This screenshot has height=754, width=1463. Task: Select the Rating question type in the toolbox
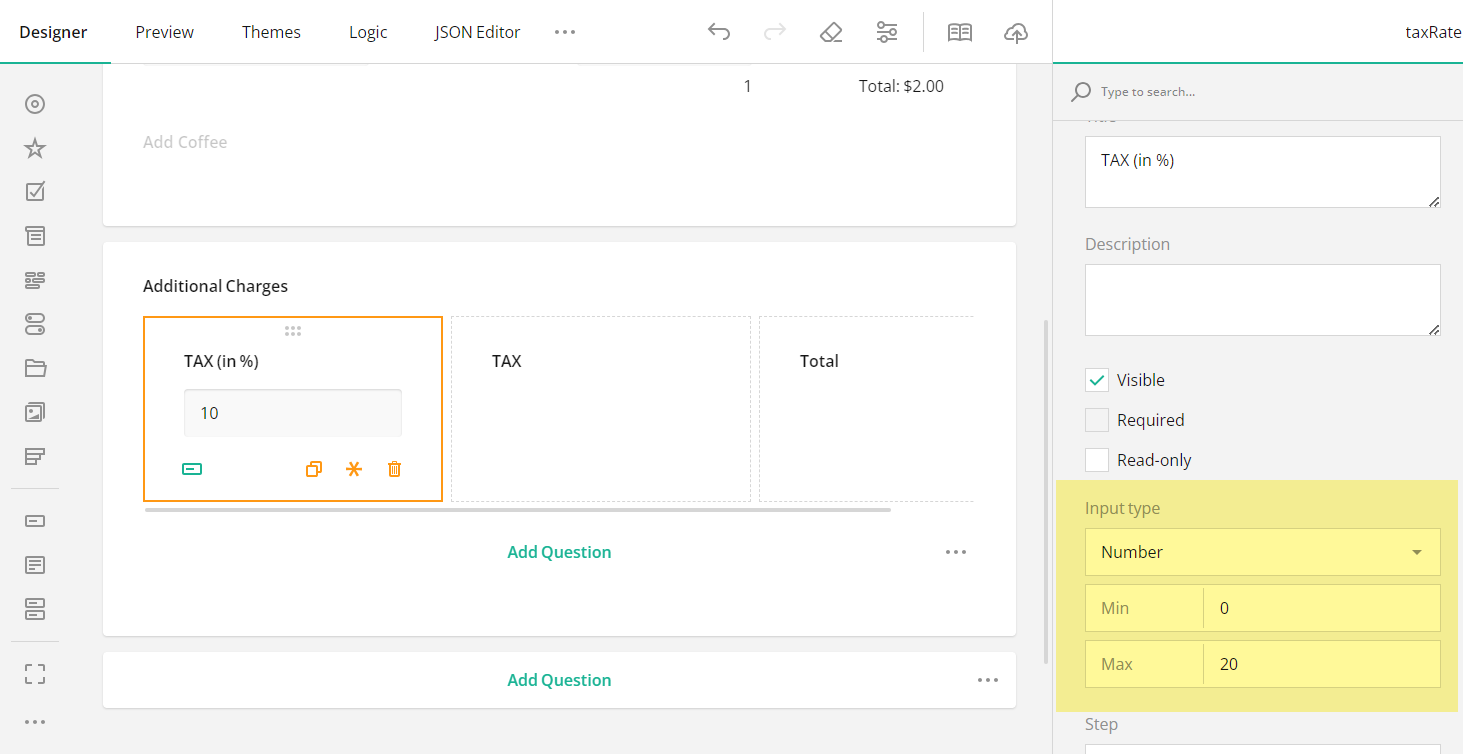point(34,147)
